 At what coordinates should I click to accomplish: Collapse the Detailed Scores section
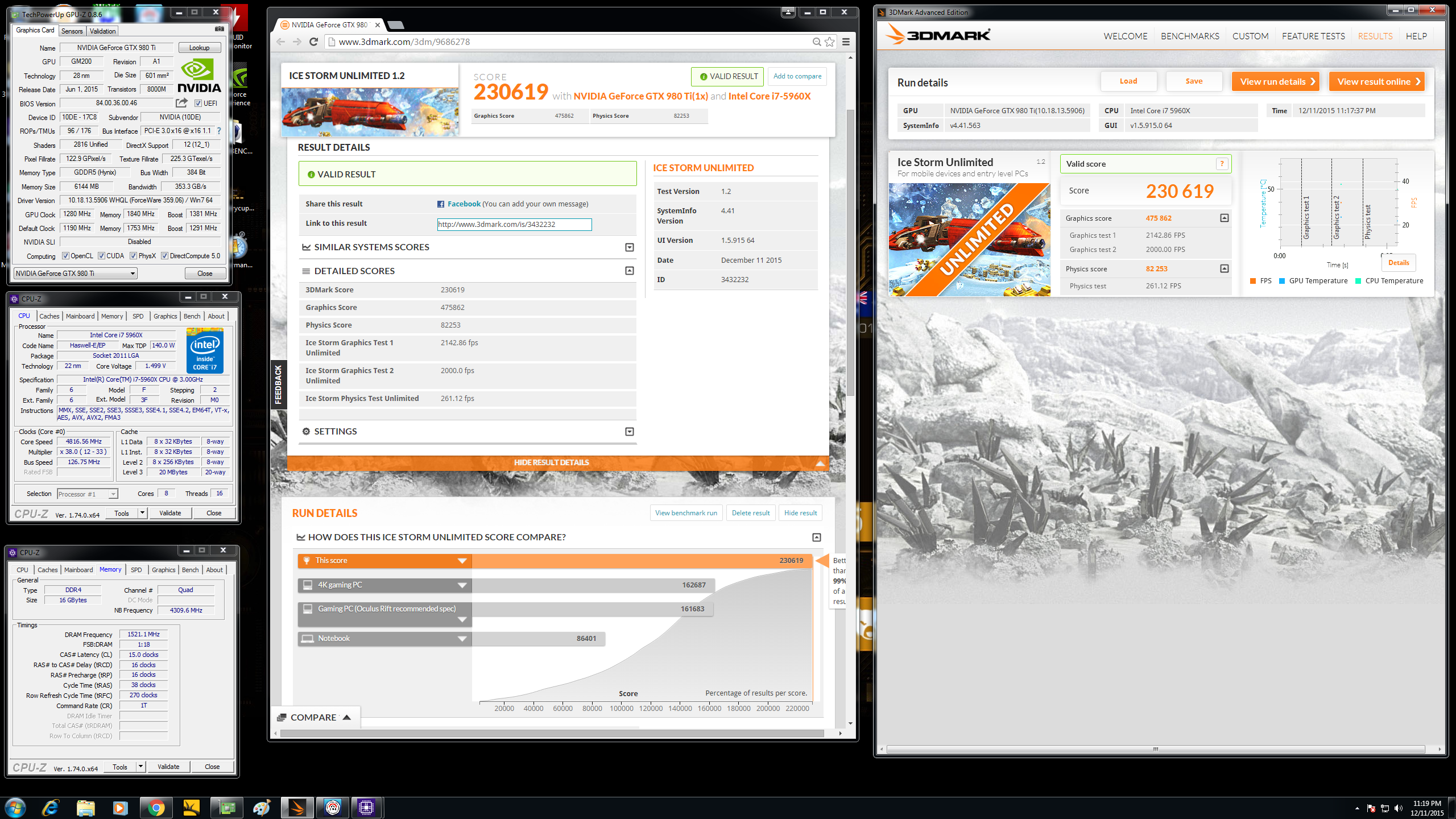coord(630,271)
